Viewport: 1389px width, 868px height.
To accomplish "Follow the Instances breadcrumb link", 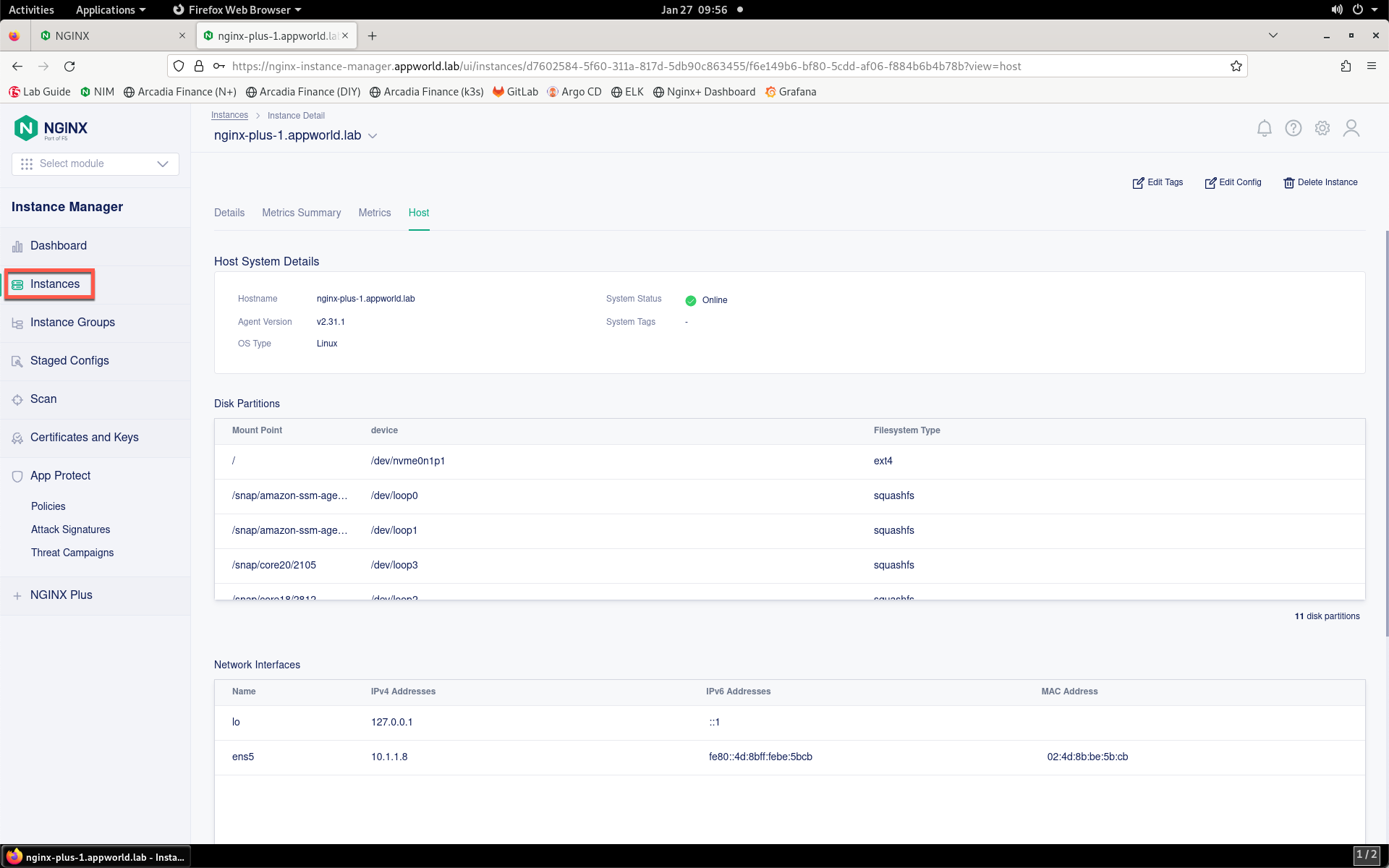I will coord(229,116).
